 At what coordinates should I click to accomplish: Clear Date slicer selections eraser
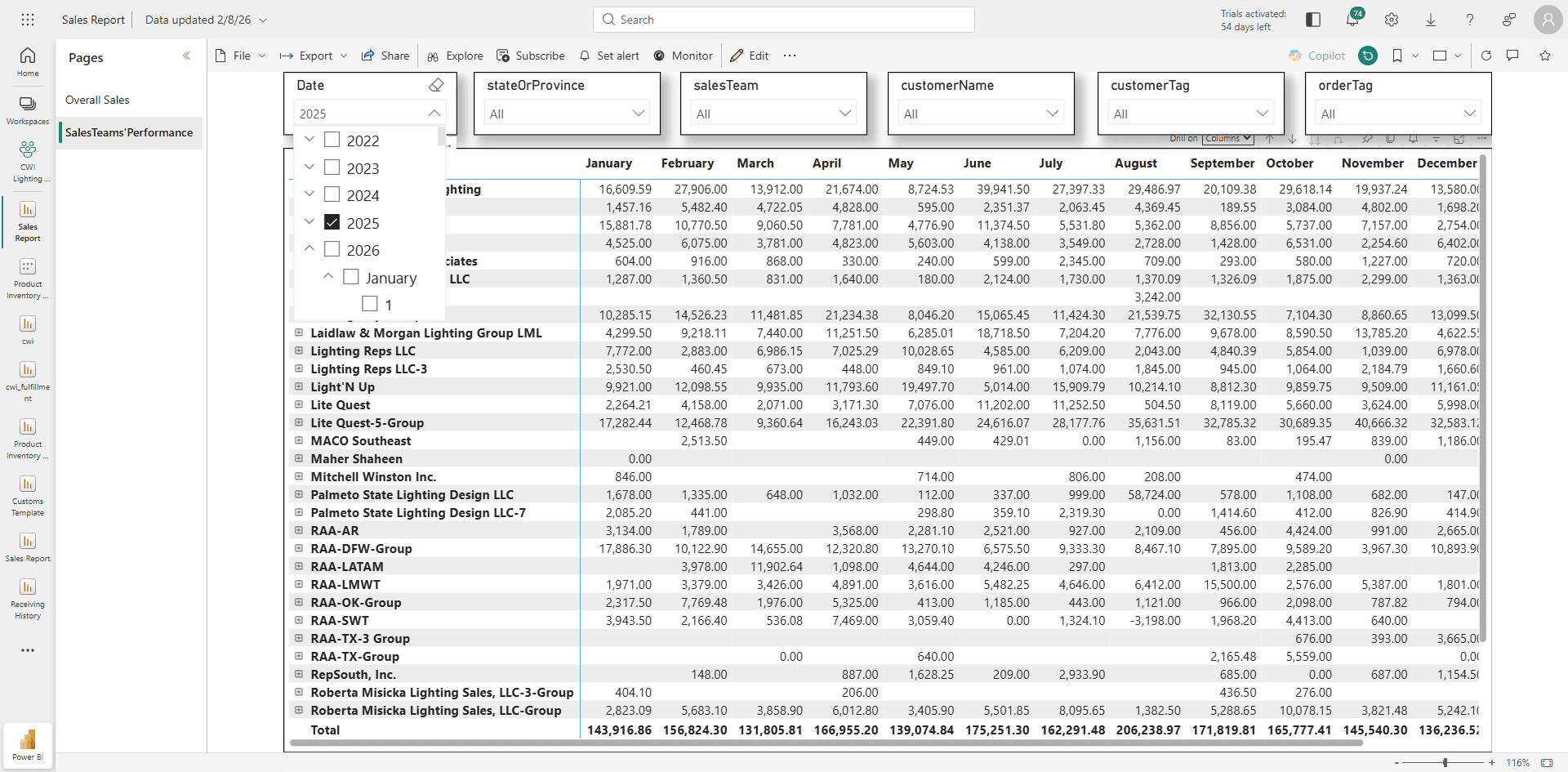[436, 85]
